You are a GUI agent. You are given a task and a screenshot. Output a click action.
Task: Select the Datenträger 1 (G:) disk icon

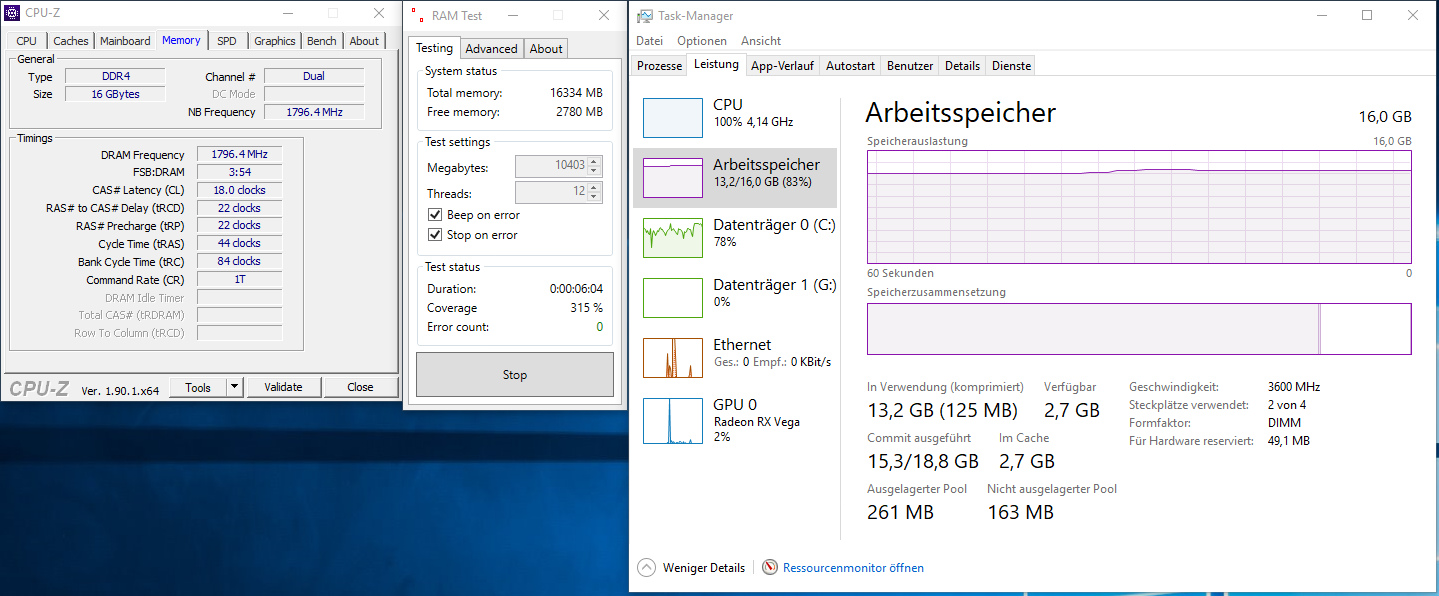(671, 297)
